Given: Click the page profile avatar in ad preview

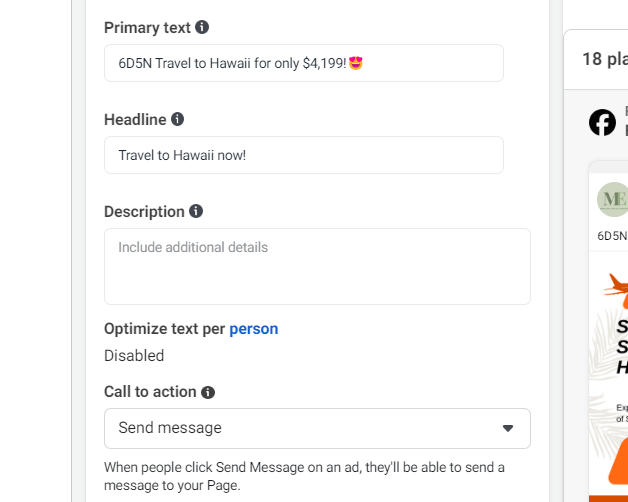Looking at the screenshot, I should click(612, 199).
